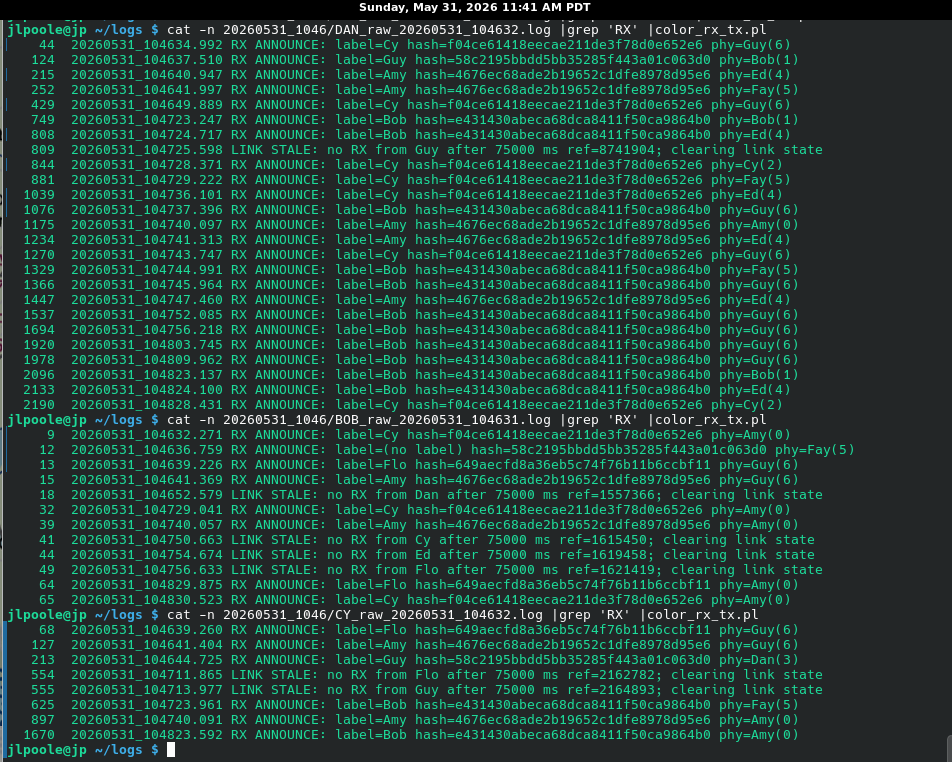
Task: Click line number 64 in BOB output
Action: [x=47, y=585]
